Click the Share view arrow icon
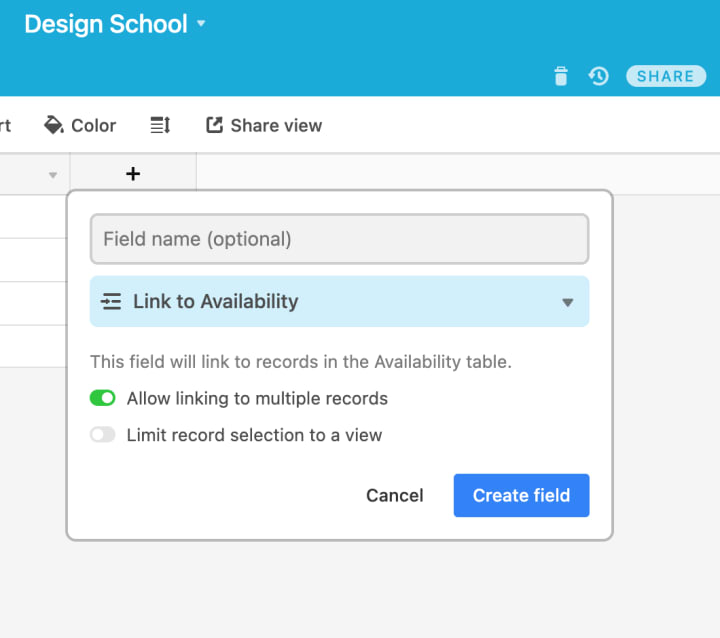 (214, 125)
